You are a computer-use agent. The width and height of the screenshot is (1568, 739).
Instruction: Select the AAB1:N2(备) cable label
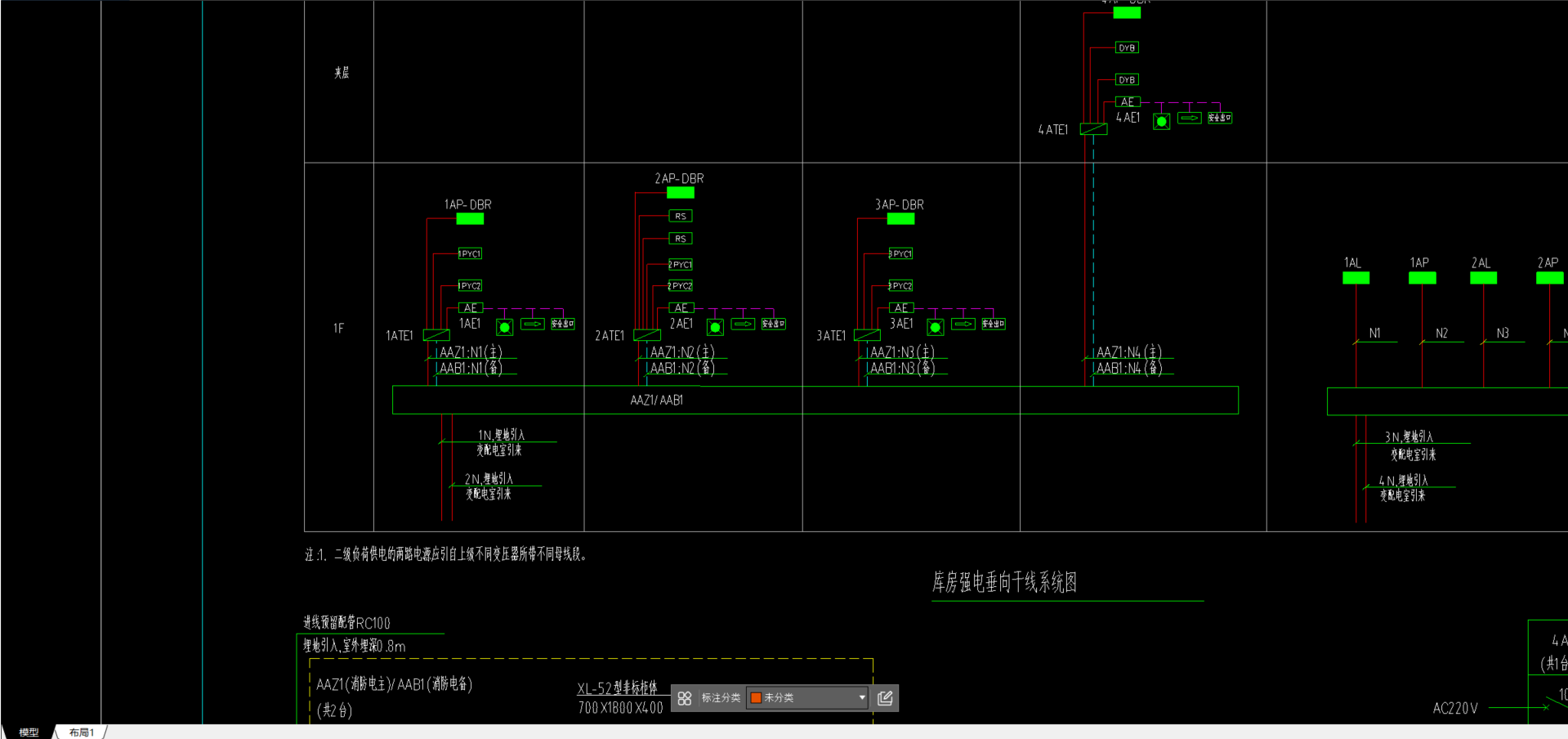[682, 369]
